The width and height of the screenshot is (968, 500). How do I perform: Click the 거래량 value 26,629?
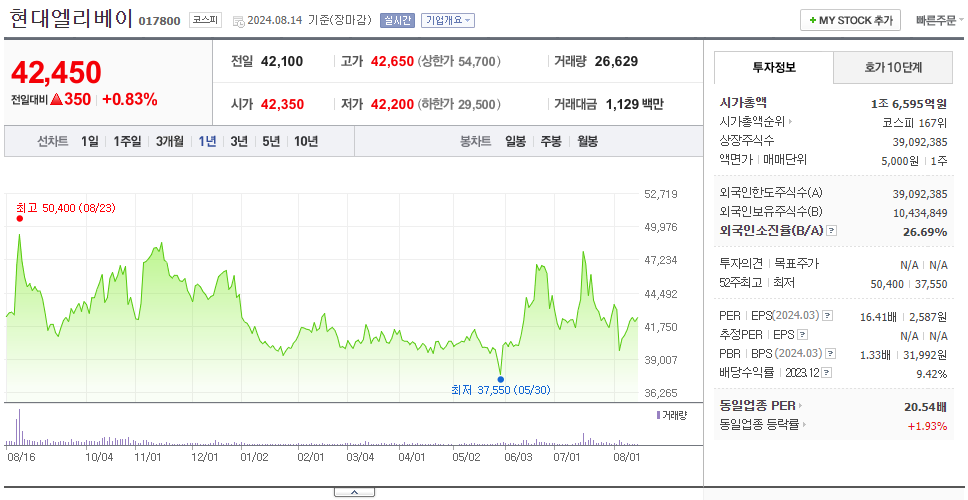point(616,61)
